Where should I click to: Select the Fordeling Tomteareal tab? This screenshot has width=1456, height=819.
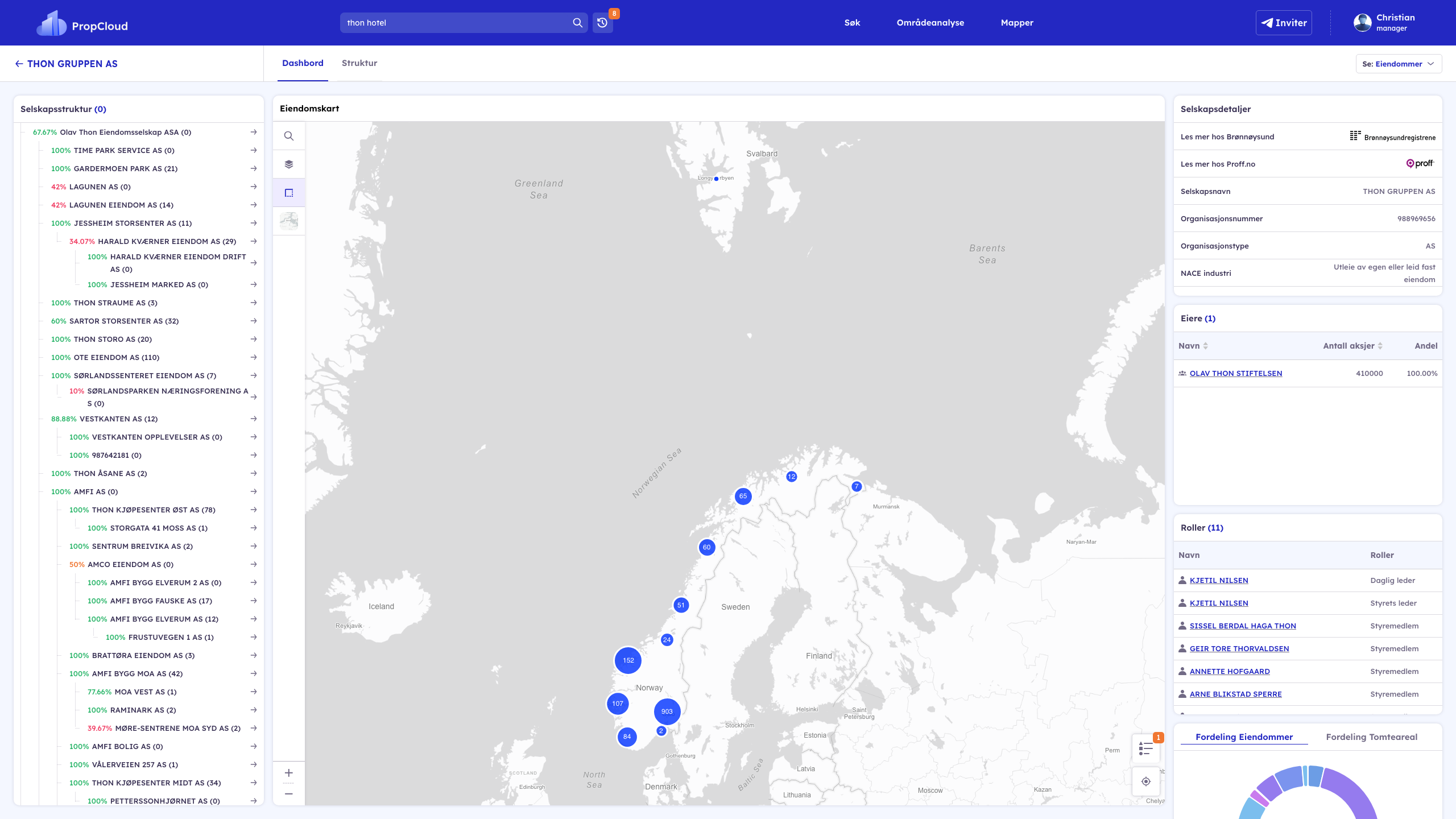1371,737
